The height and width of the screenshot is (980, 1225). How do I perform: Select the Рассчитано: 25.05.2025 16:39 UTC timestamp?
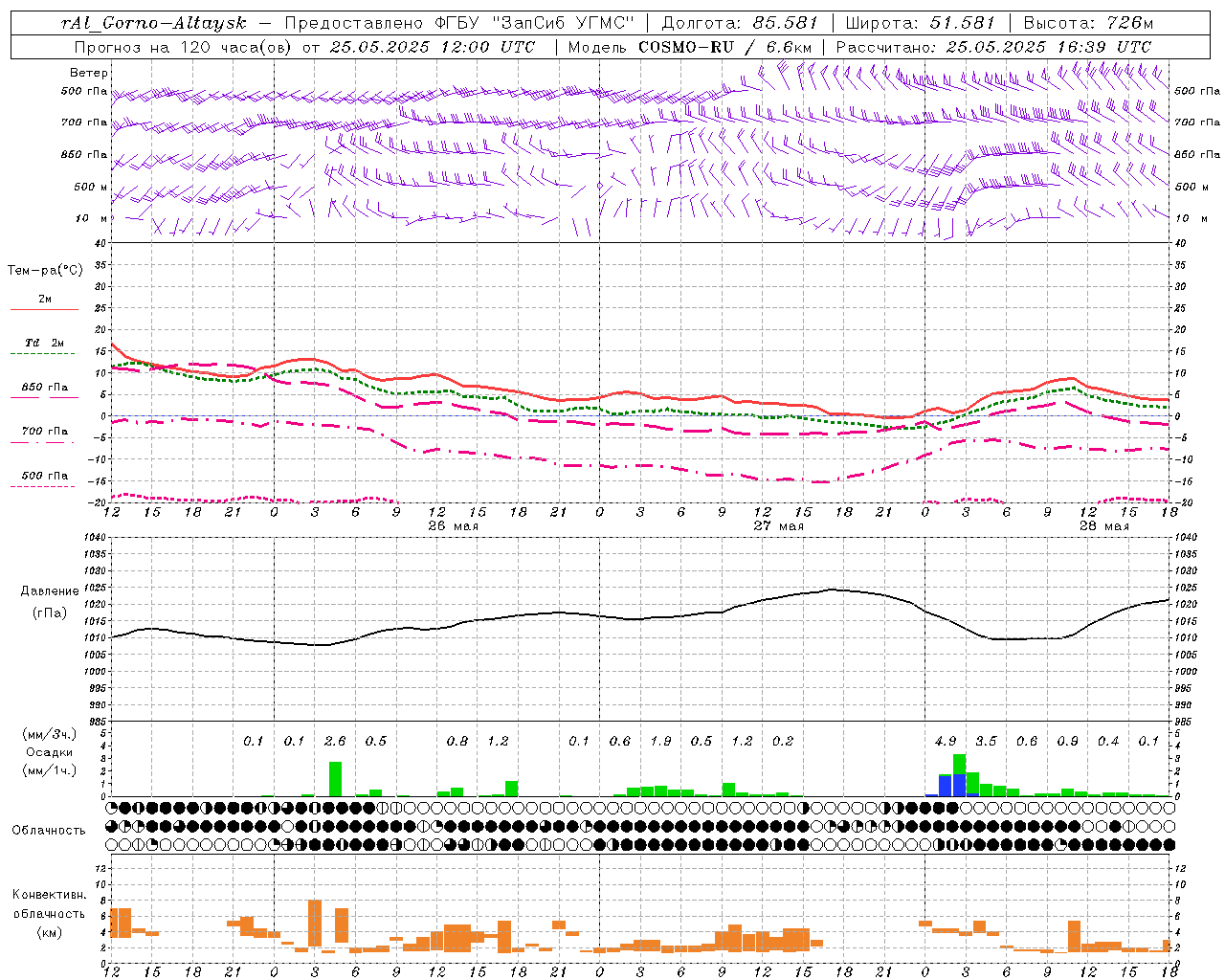994,47
